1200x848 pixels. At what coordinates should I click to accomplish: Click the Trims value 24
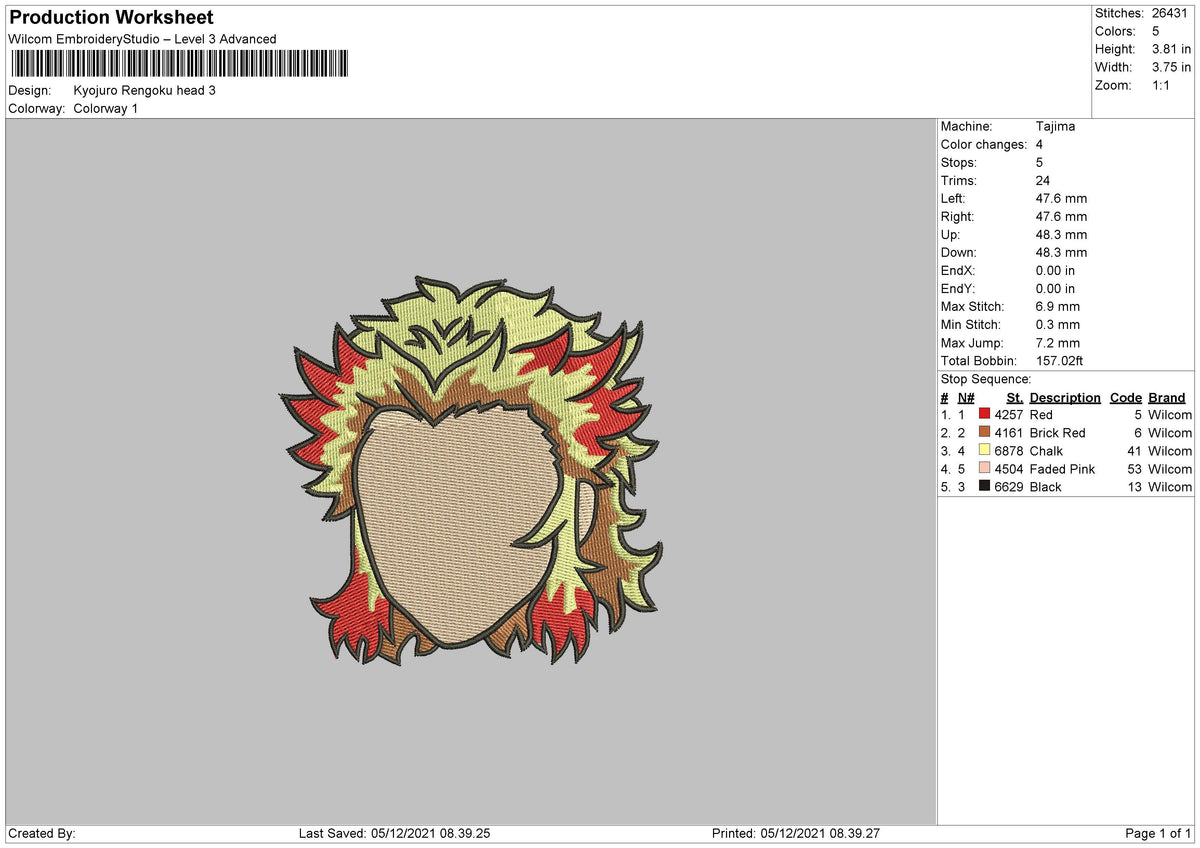pyautogui.click(x=1044, y=180)
